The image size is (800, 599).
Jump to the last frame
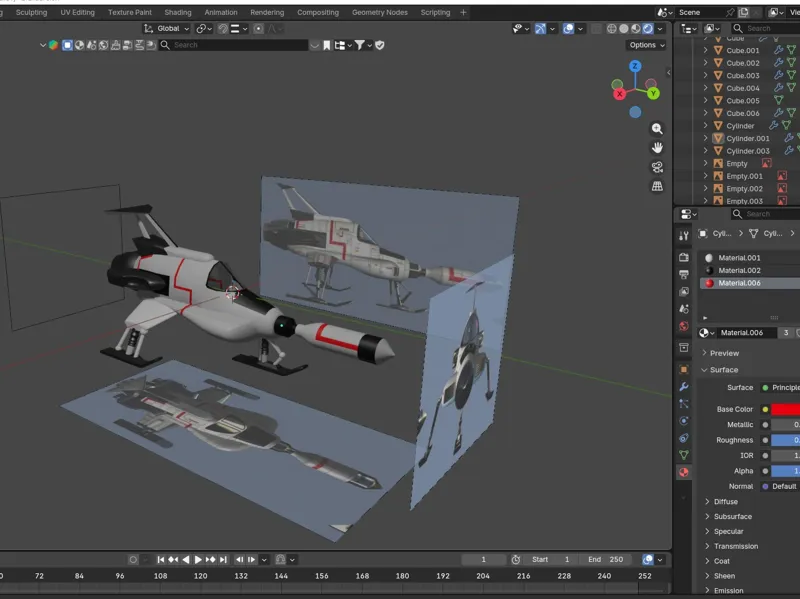[223, 560]
